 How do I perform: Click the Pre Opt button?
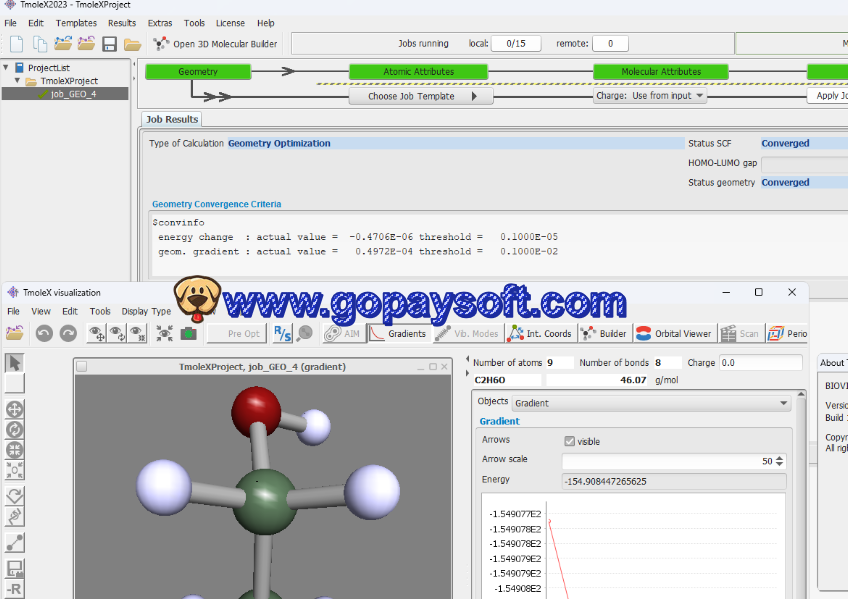click(x=237, y=334)
